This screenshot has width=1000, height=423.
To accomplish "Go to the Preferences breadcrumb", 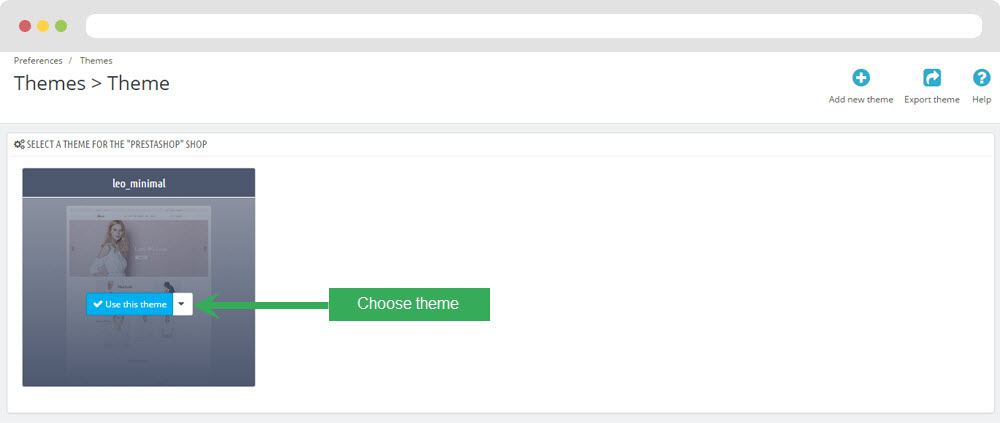I will (38, 61).
